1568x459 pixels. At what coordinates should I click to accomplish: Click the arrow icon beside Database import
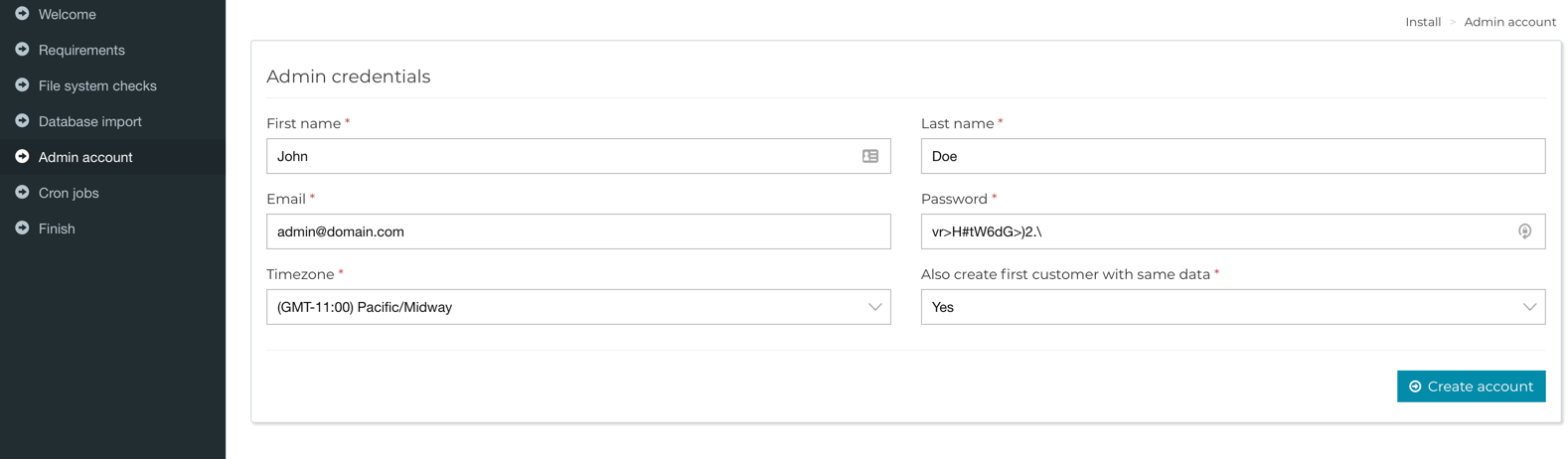[x=22, y=121]
